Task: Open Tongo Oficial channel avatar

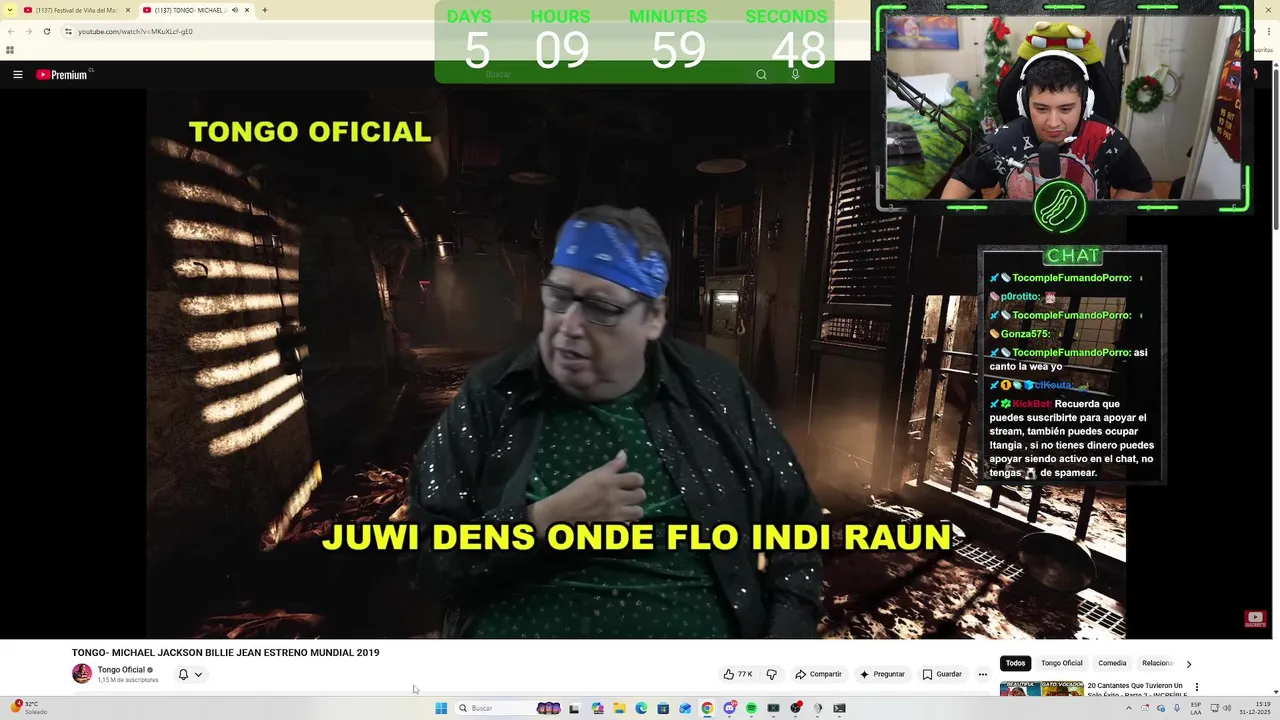Action: [82, 674]
